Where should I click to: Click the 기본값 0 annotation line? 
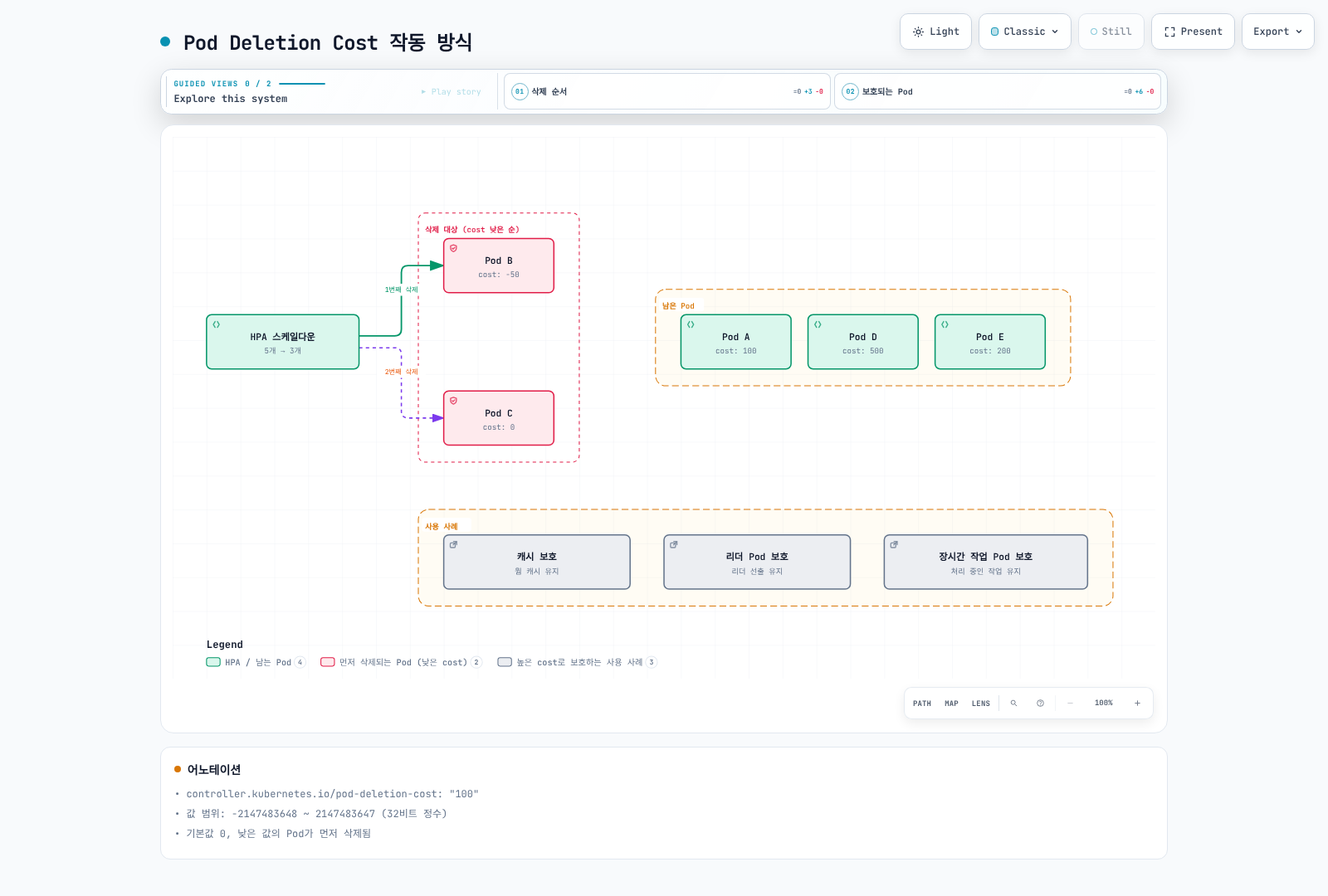click(x=278, y=834)
